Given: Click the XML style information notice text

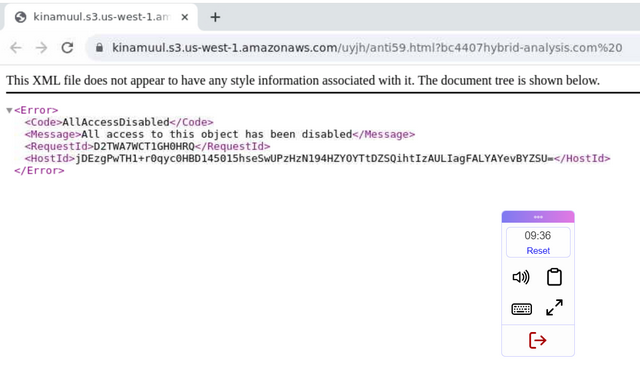Looking at the screenshot, I should pyautogui.click(x=303, y=80).
